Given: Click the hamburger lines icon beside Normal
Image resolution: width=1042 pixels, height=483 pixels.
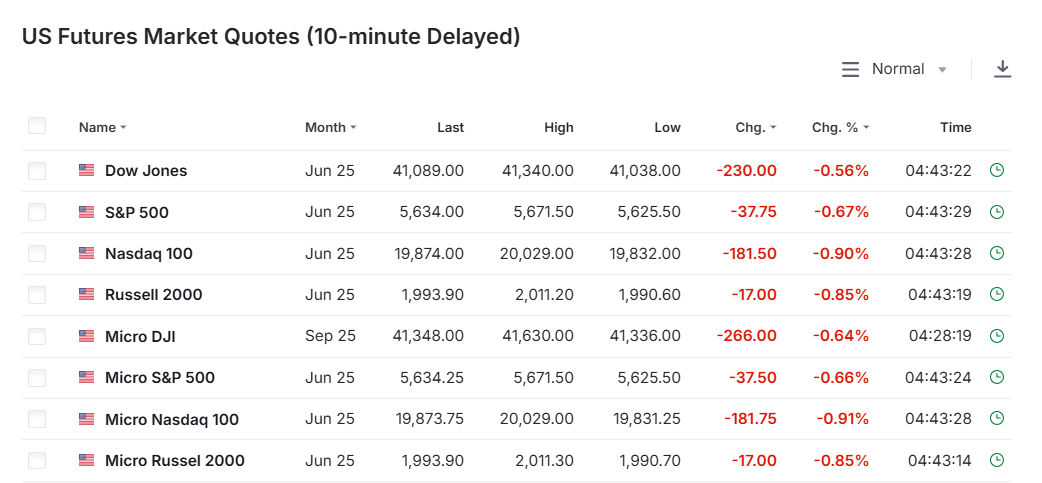Looking at the screenshot, I should pyautogui.click(x=850, y=69).
